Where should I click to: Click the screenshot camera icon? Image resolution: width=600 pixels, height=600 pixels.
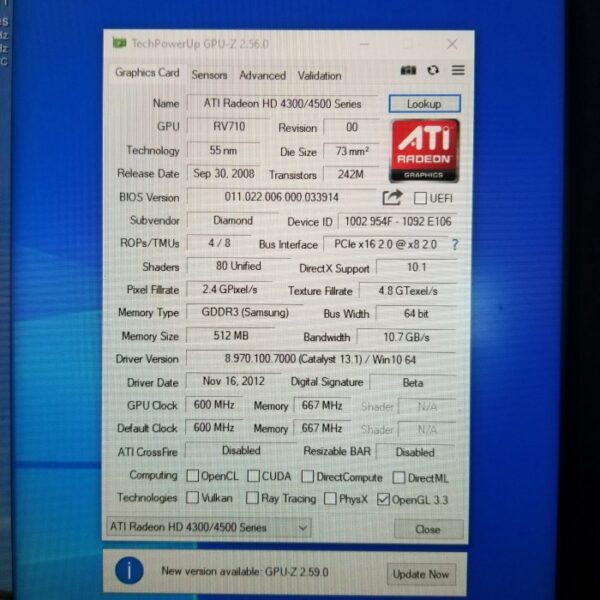click(x=408, y=71)
